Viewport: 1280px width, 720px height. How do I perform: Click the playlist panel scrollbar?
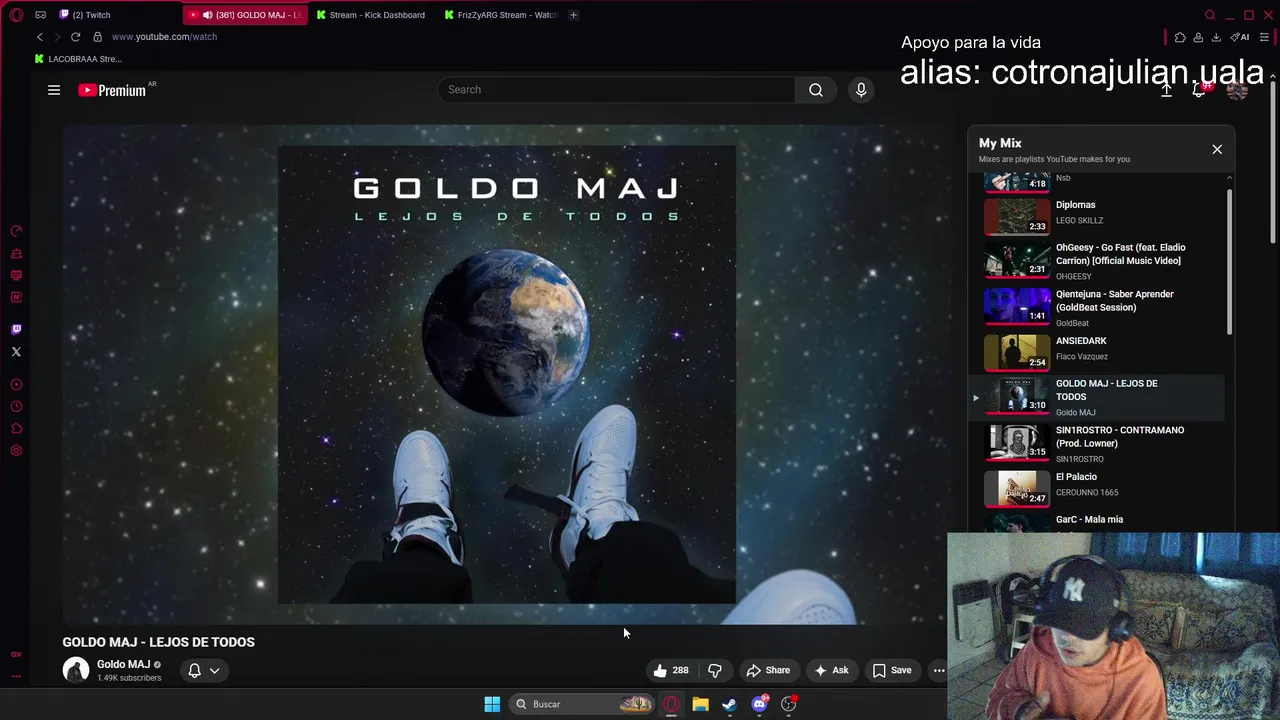pos(1230,262)
